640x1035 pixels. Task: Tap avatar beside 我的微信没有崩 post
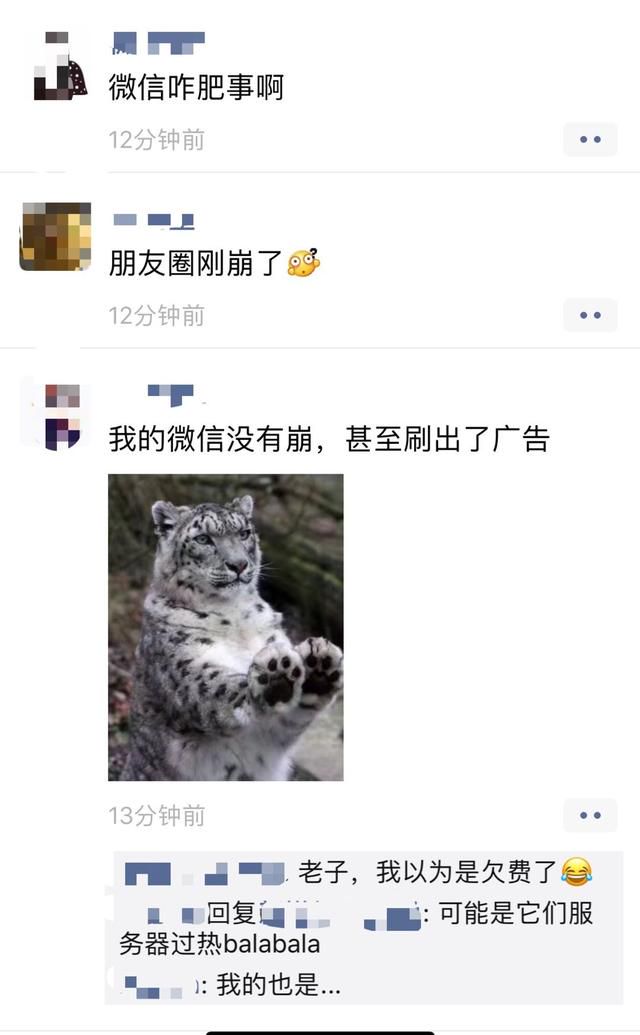[56, 416]
